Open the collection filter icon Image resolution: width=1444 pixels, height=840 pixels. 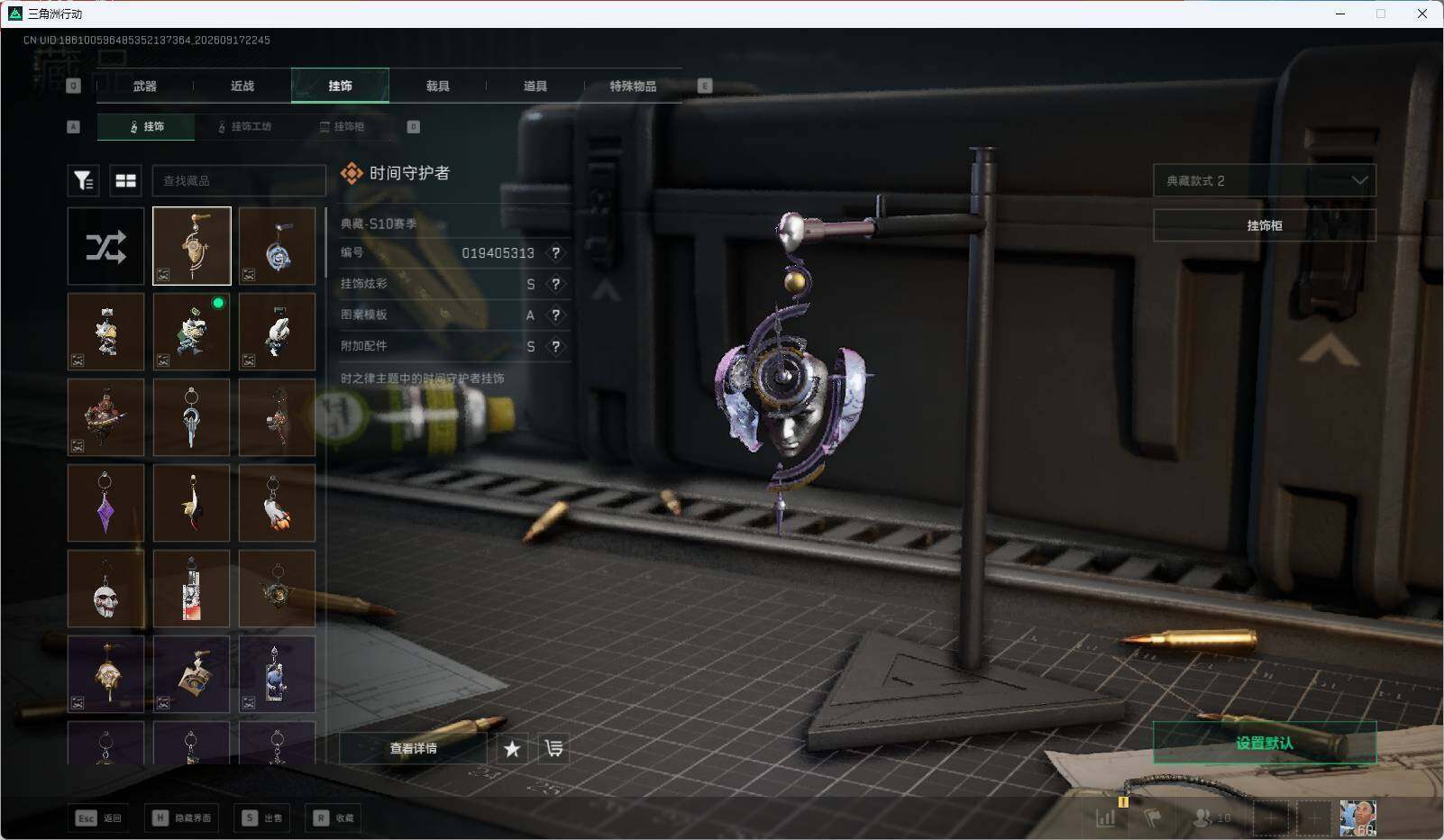point(84,180)
